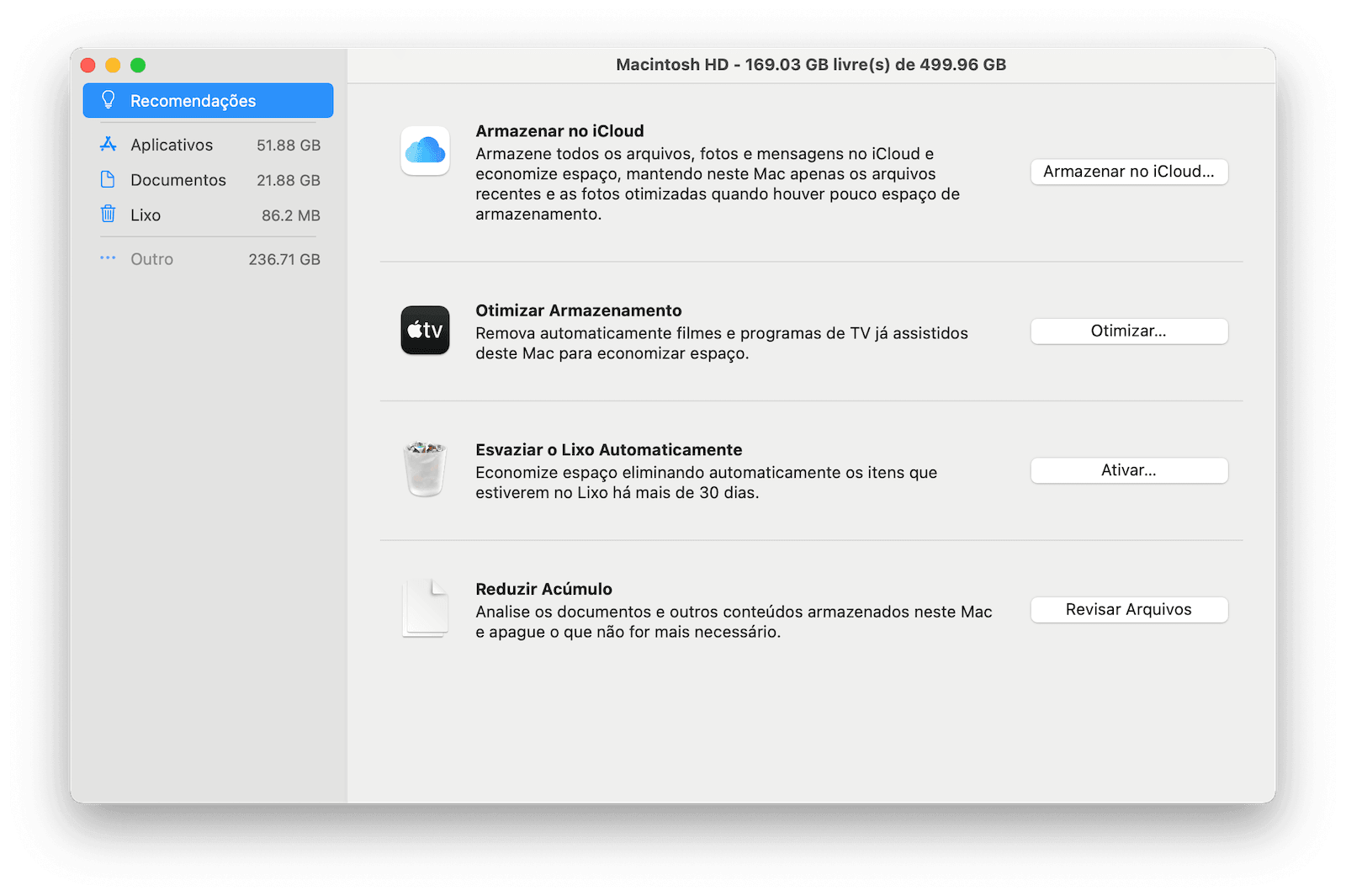Click the three-dots icon beside Outro
The width and height of the screenshot is (1346, 896).
click(x=108, y=258)
